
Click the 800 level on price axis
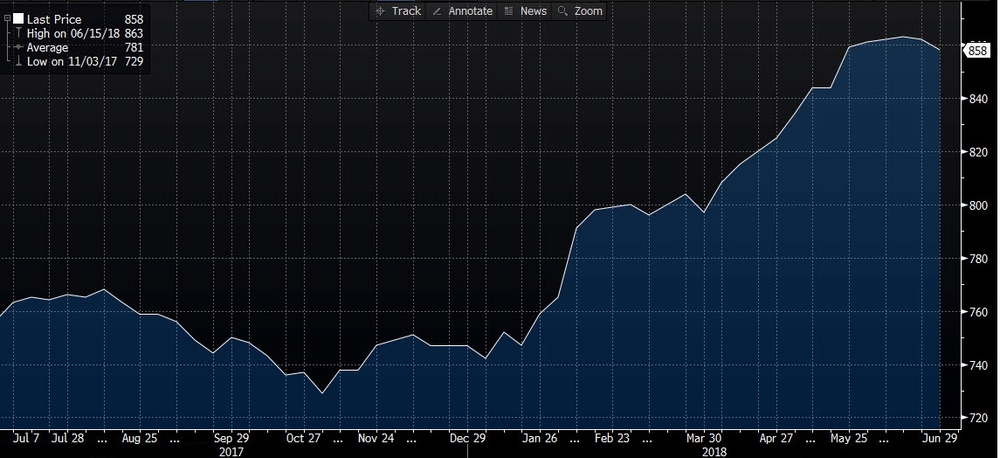(x=975, y=206)
